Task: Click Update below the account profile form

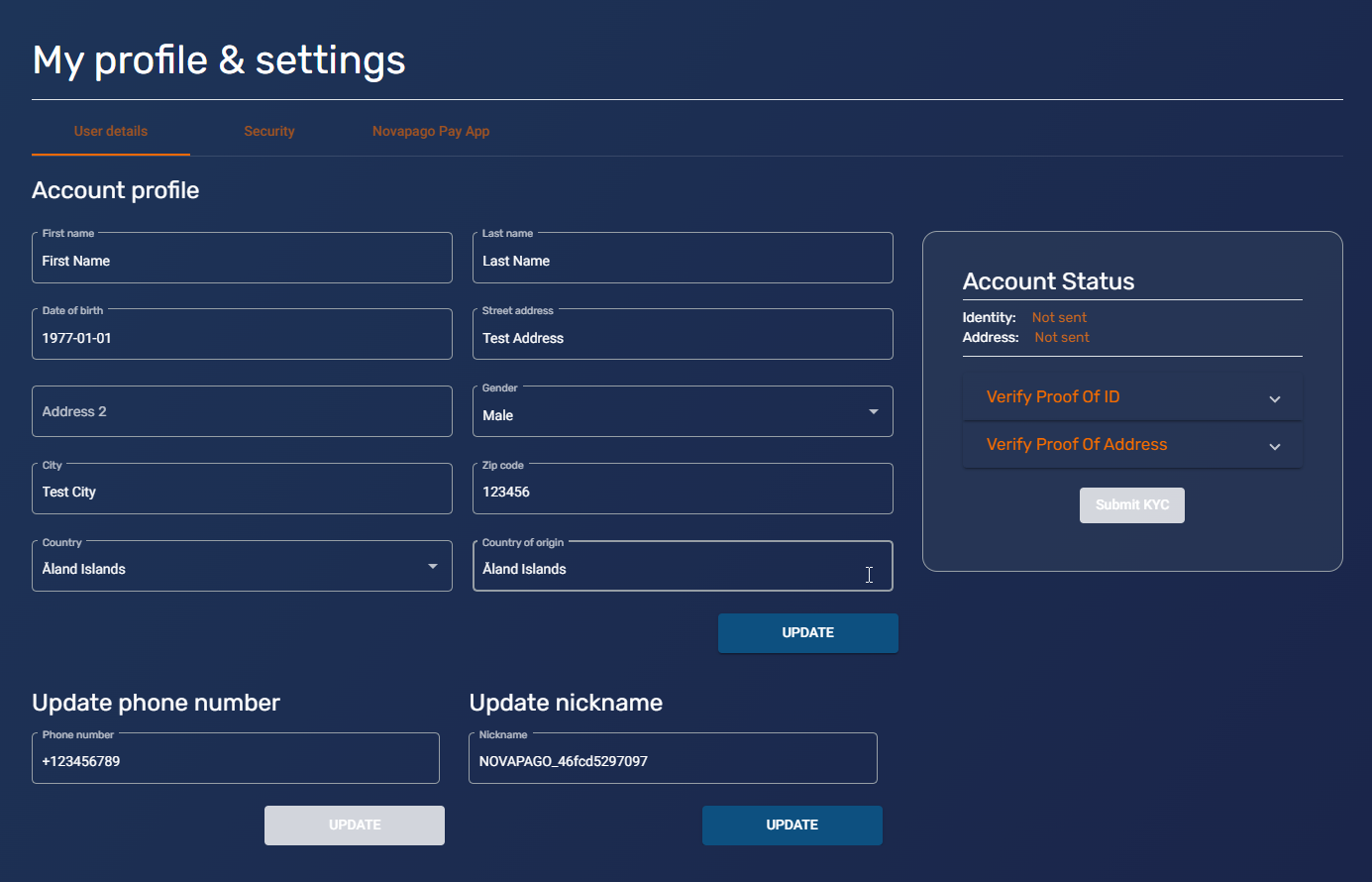Action: click(807, 633)
